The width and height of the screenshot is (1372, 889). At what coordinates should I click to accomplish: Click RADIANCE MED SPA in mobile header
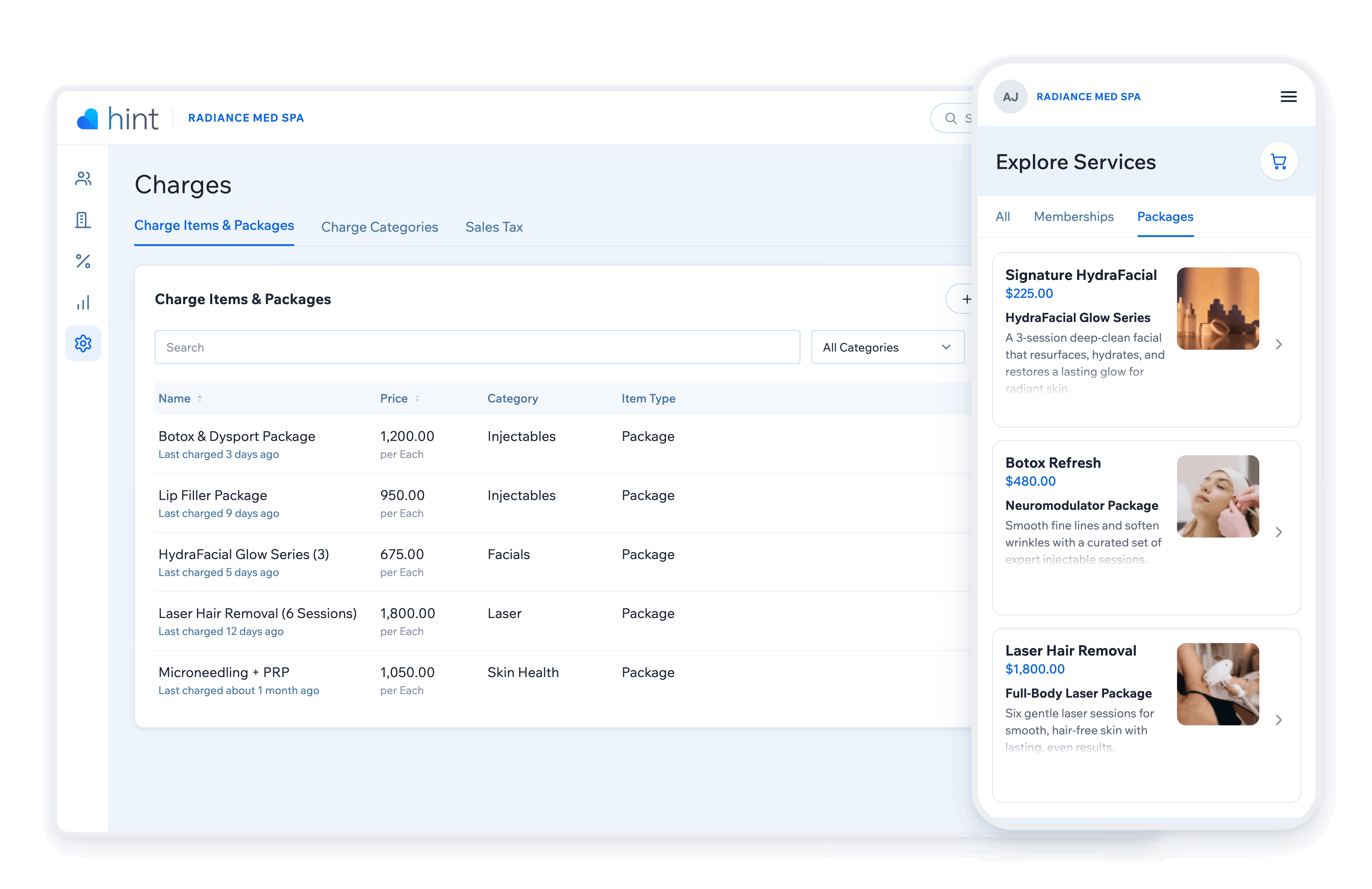(x=1088, y=97)
